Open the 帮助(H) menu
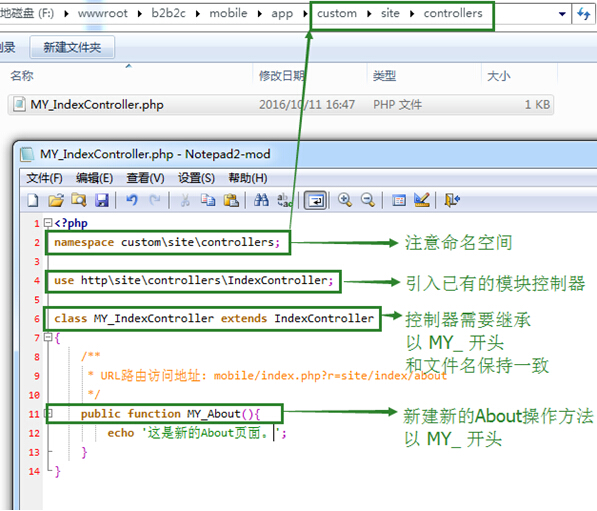This screenshot has height=511, width=597. pyautogui.click(x=248, y=178)
